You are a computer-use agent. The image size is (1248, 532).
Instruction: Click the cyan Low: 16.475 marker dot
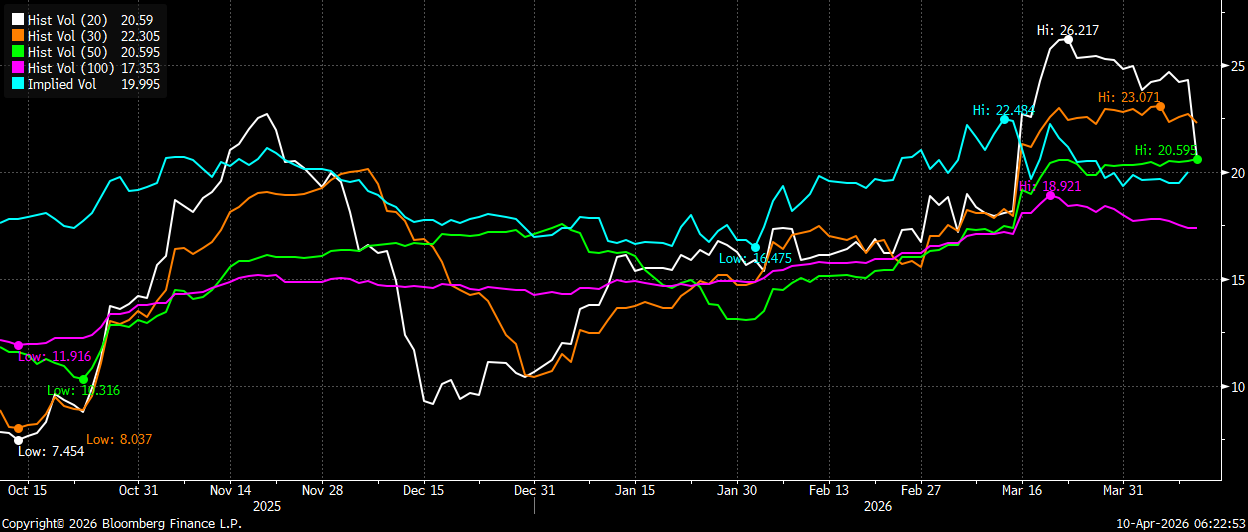[x=756, y=247]
